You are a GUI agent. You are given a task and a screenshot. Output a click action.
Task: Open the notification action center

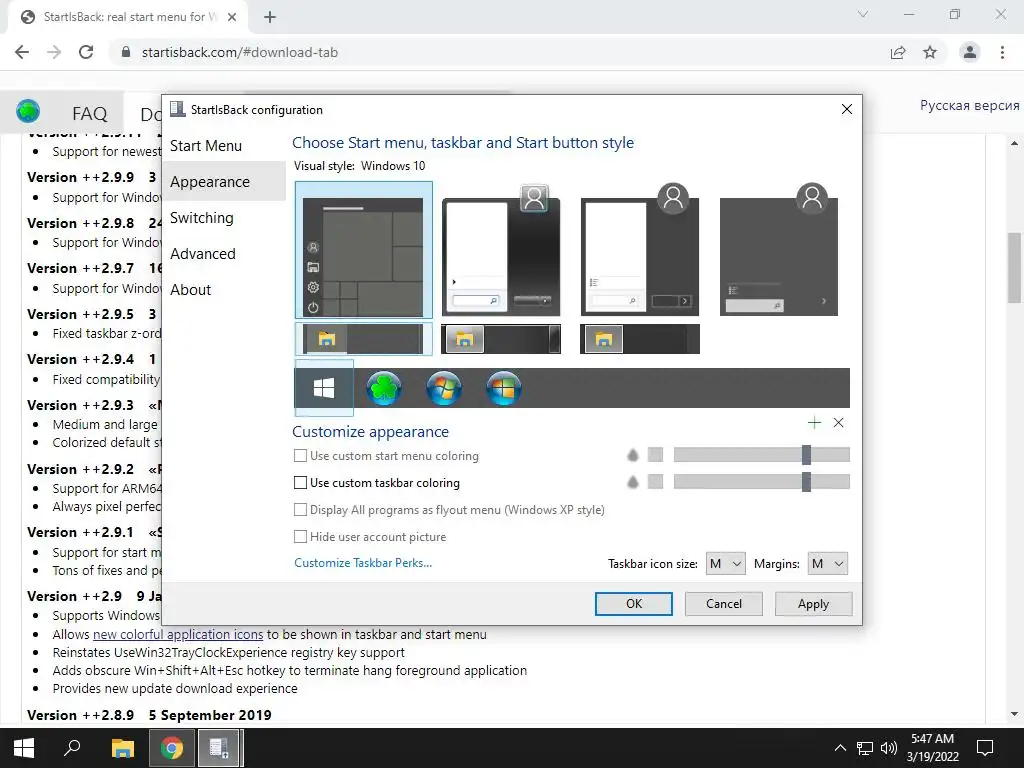pyautogui.click(x=985, y=748)
